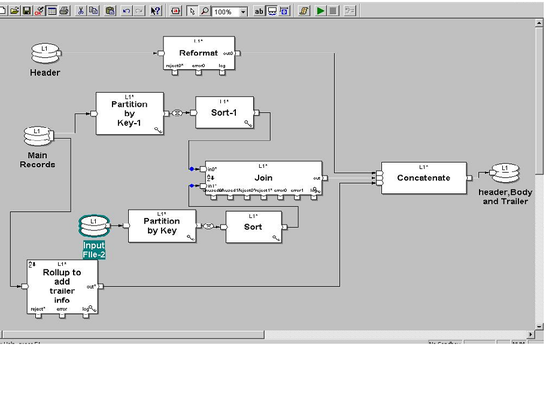Image resolution: width=552 pixels, height=396 pixels.
Task: Click the Stop execution square button
Action: tap(333, 11)
